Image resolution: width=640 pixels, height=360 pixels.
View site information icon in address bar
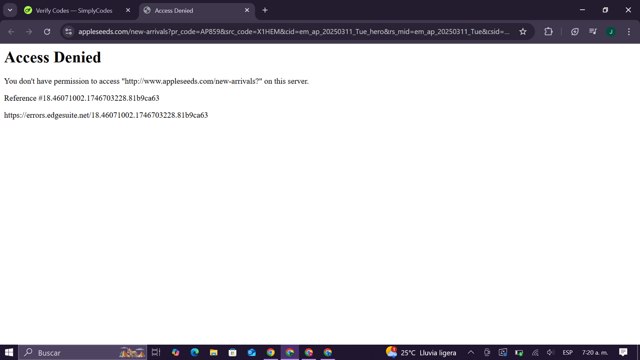pos(69,31)
